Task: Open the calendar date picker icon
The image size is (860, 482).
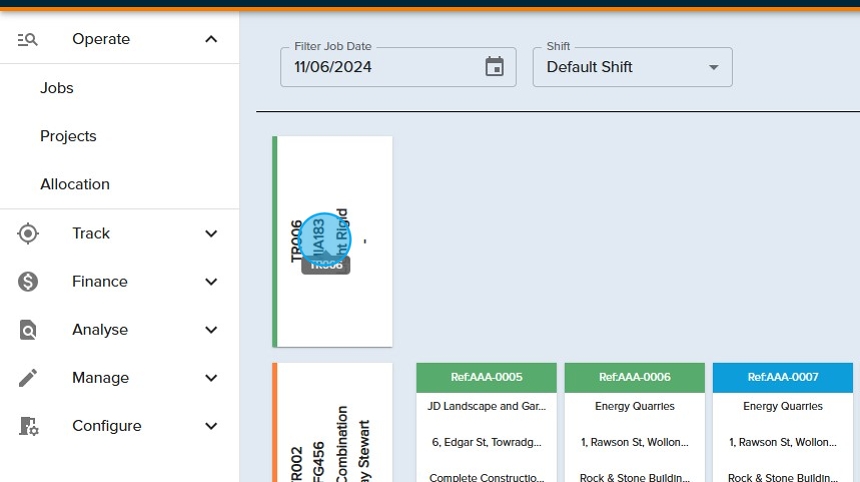Action: point(494,67)
